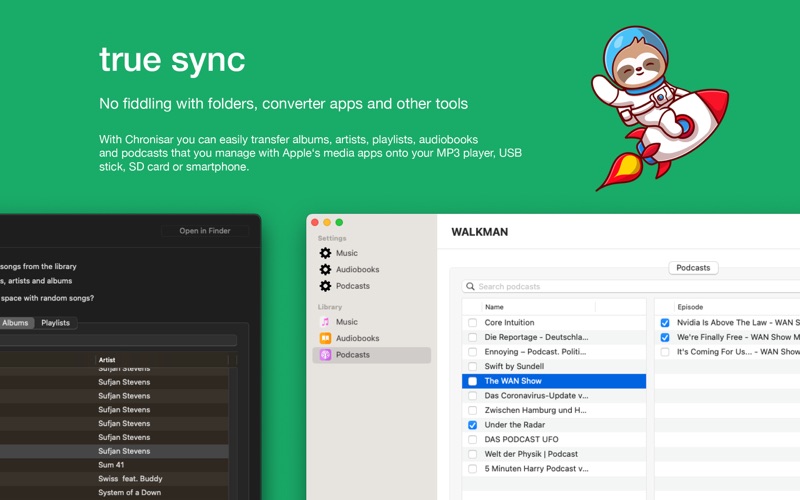The width and height of the screenshot is (800, 500).
Task: Check Zwischen Hamburg und H... checkbox
Action: [472, 410]
